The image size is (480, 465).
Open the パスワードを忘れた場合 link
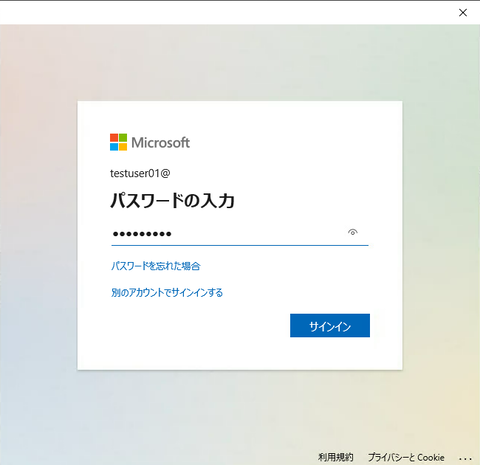click(x=156, y=266)
